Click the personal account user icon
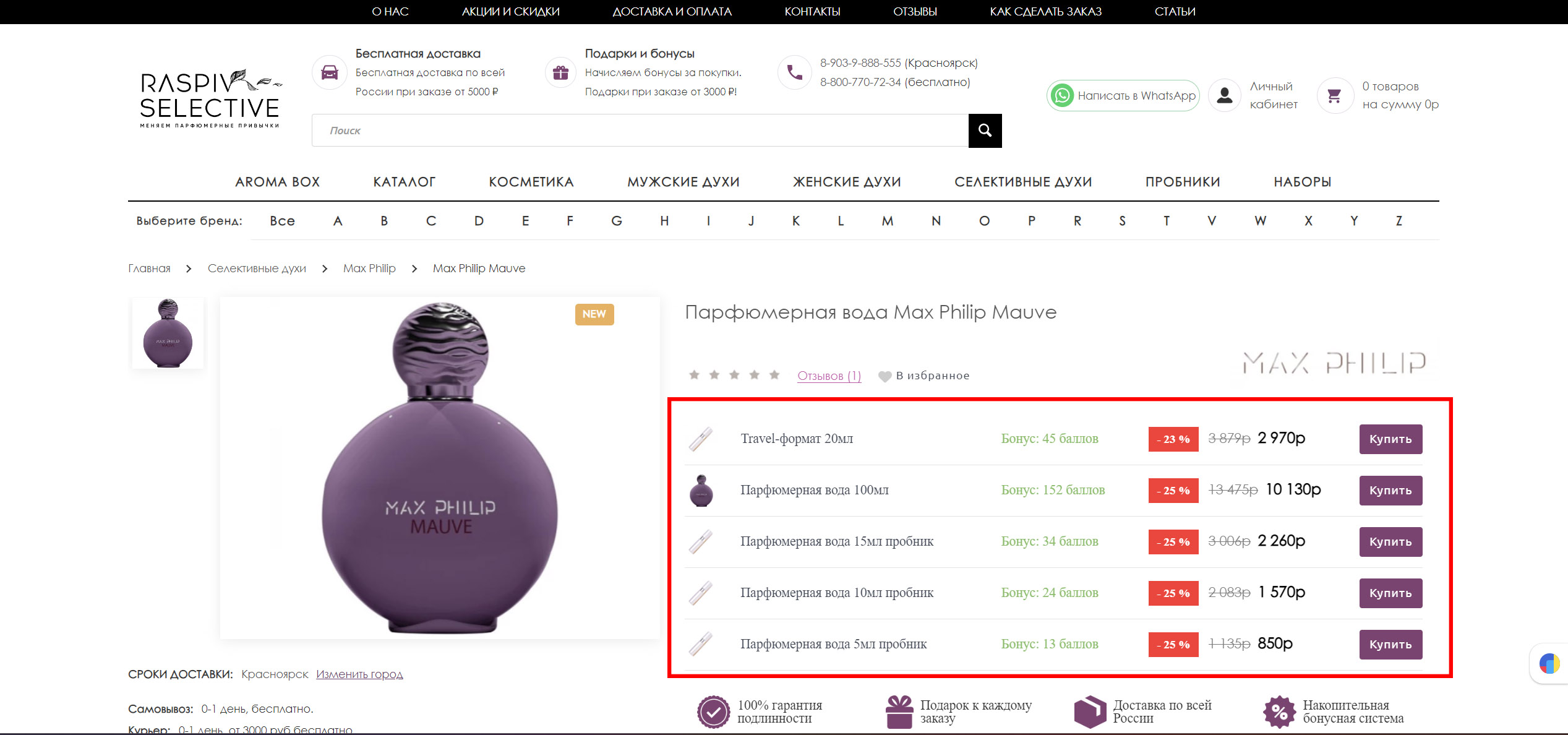 pyautogui.click(x=1224, y=95)
